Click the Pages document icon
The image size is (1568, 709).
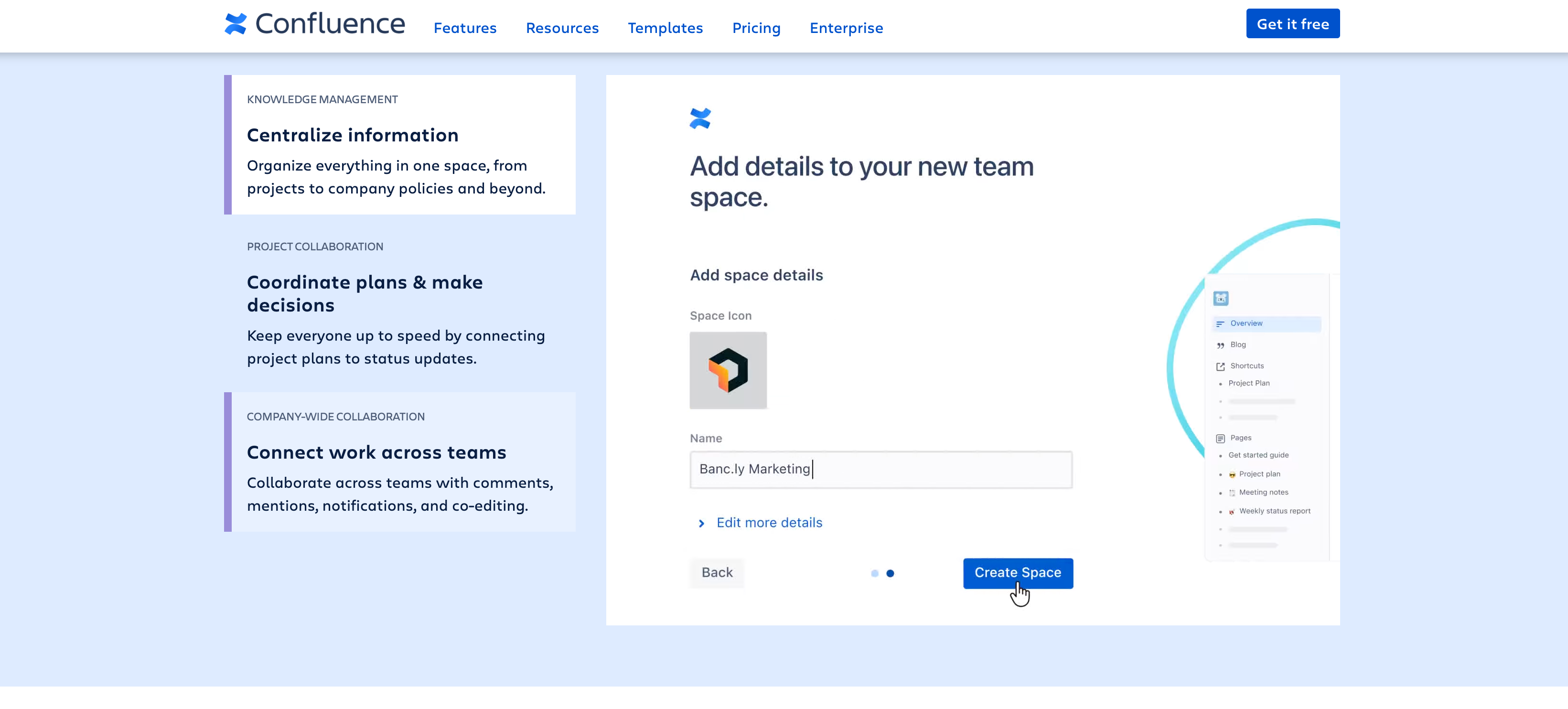pos(1220,438)
